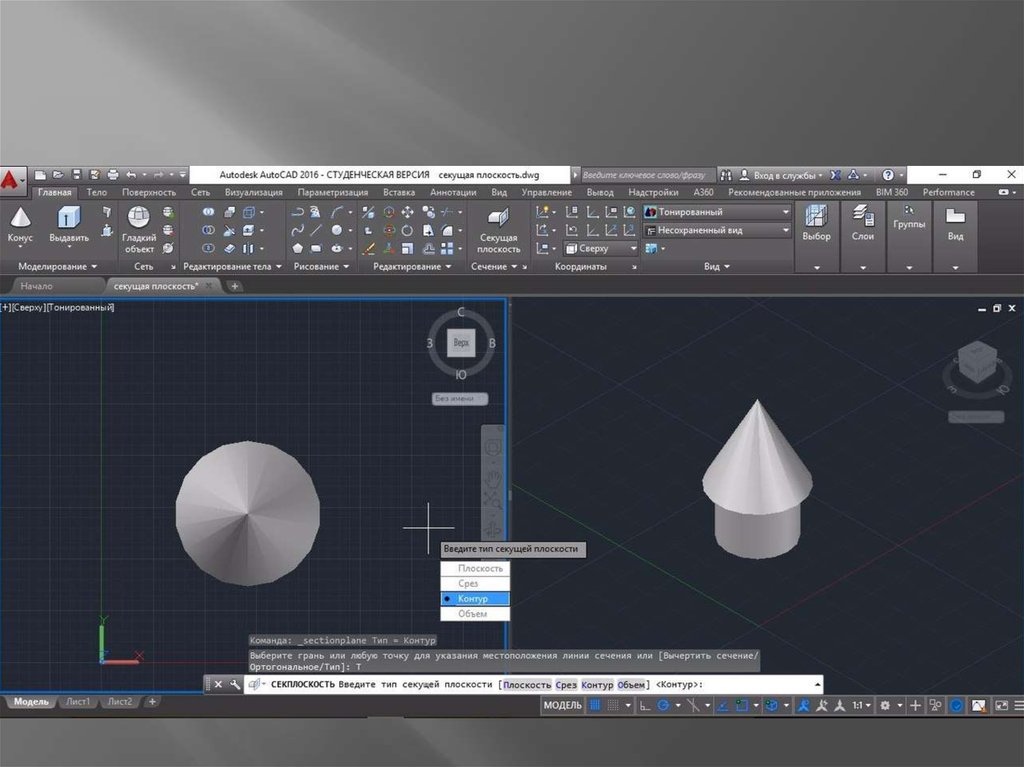Click the Верх face of the ViewCube
The image size is (1024, 767).
pos(461,343)
